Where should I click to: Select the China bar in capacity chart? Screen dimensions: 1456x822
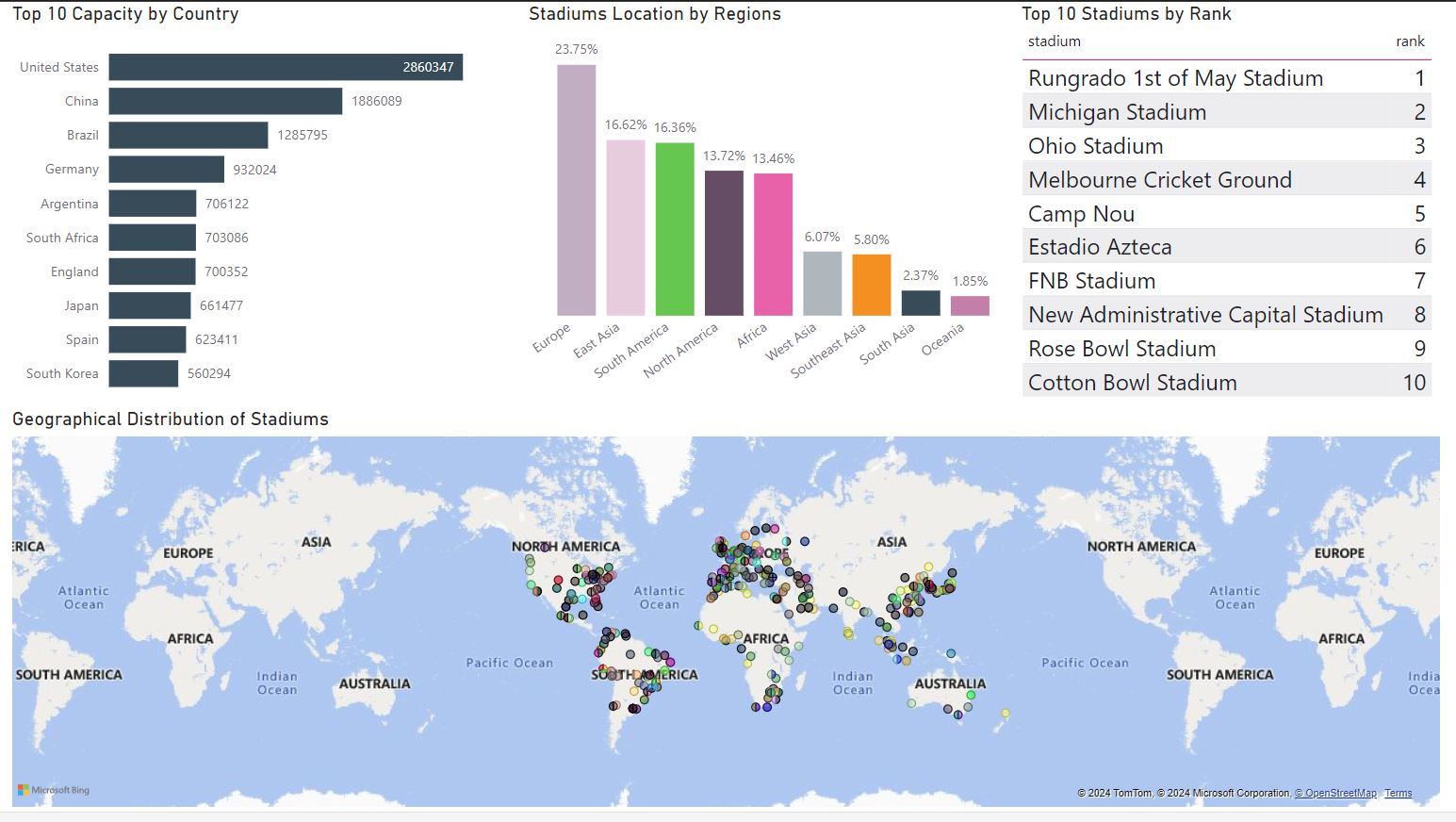pyautogui.click(x=225, y=101)
